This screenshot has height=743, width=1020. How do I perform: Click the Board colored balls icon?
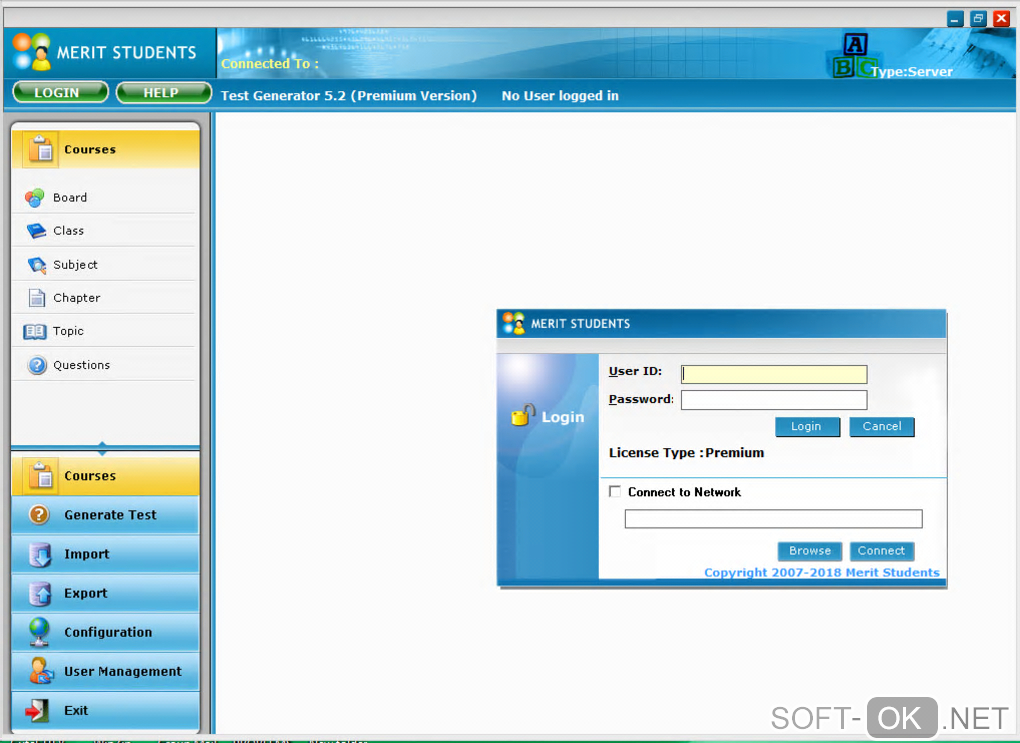(34, 197)
